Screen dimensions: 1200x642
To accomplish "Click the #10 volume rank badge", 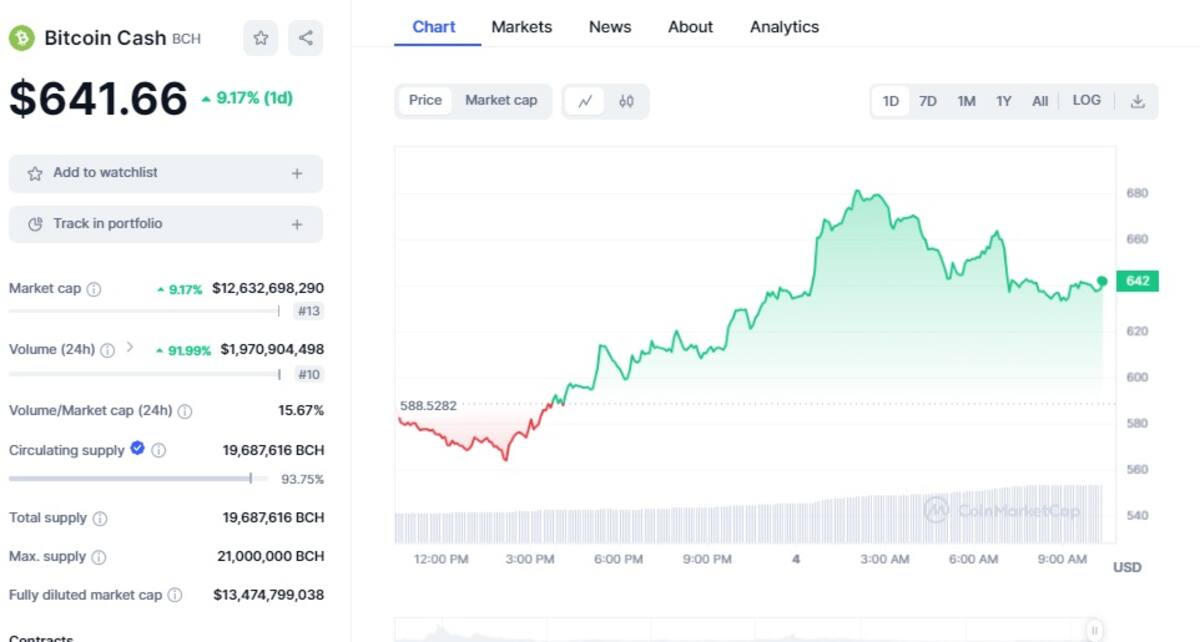I will click(x=309, y=374).
